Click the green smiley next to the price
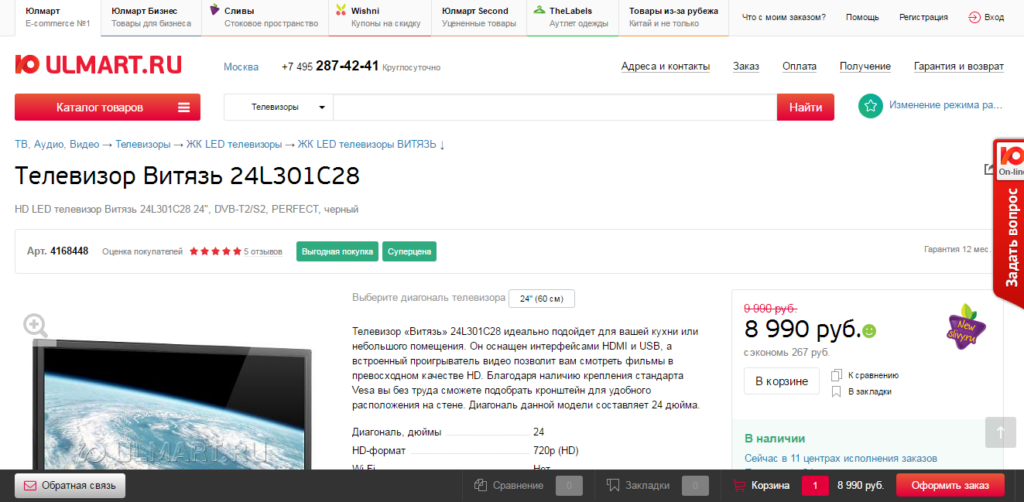Screen dimensions: 1024x502 pos(869,331)
